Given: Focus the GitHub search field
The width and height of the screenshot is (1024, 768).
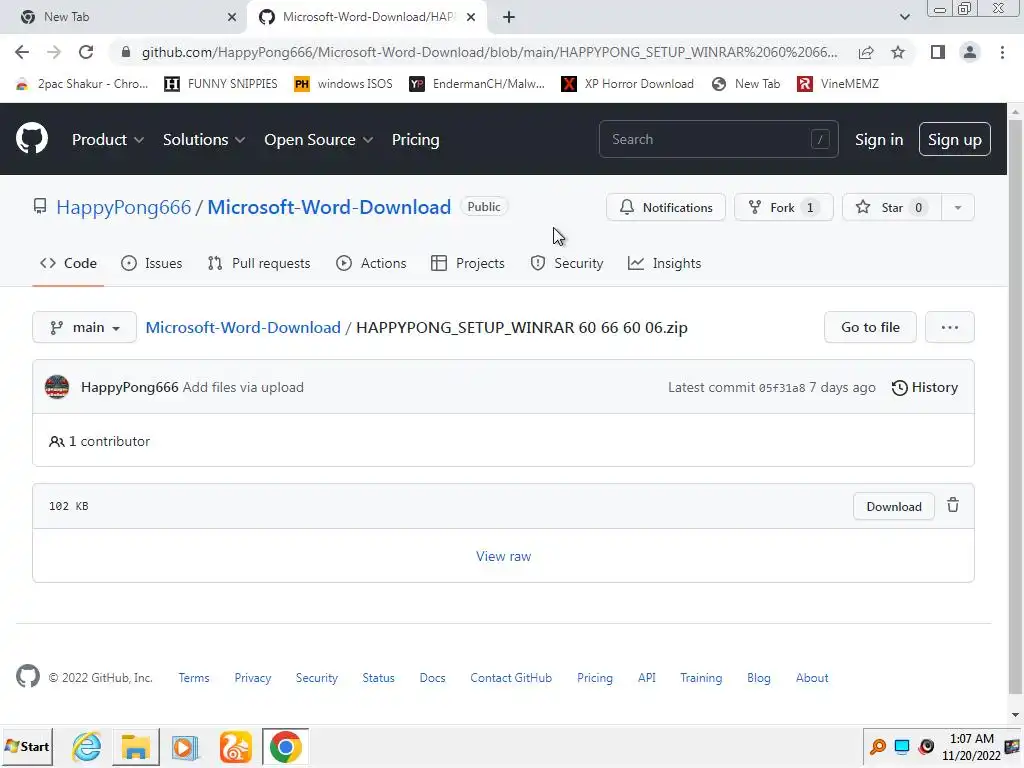Looking at the screenshot, I should click(x=718, y=139).
